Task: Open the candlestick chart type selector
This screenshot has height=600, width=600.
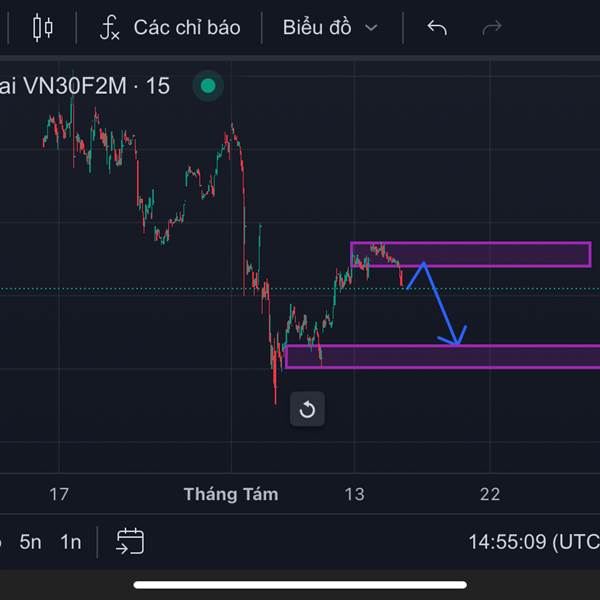Action: (x=42, y=28)
